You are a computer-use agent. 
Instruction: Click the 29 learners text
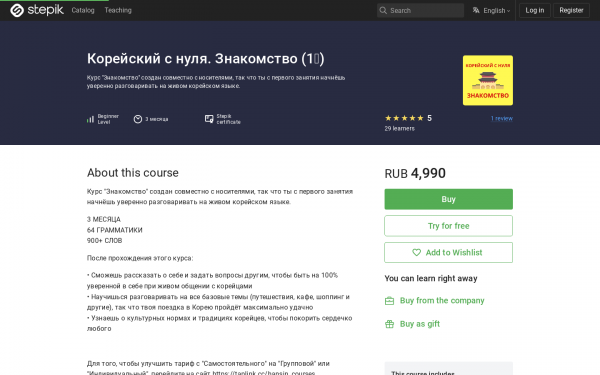tap(399, 129)
